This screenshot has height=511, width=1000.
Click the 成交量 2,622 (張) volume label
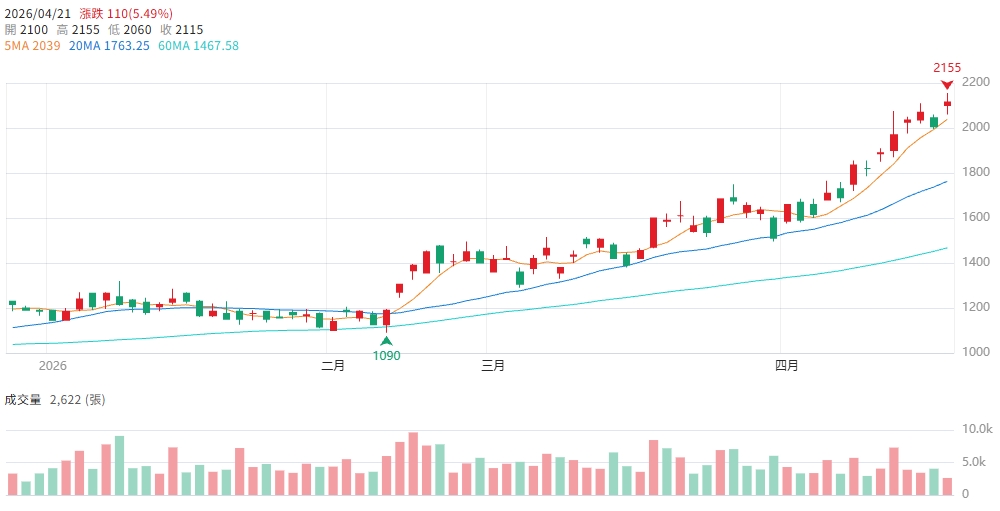(x=55, y=400)
